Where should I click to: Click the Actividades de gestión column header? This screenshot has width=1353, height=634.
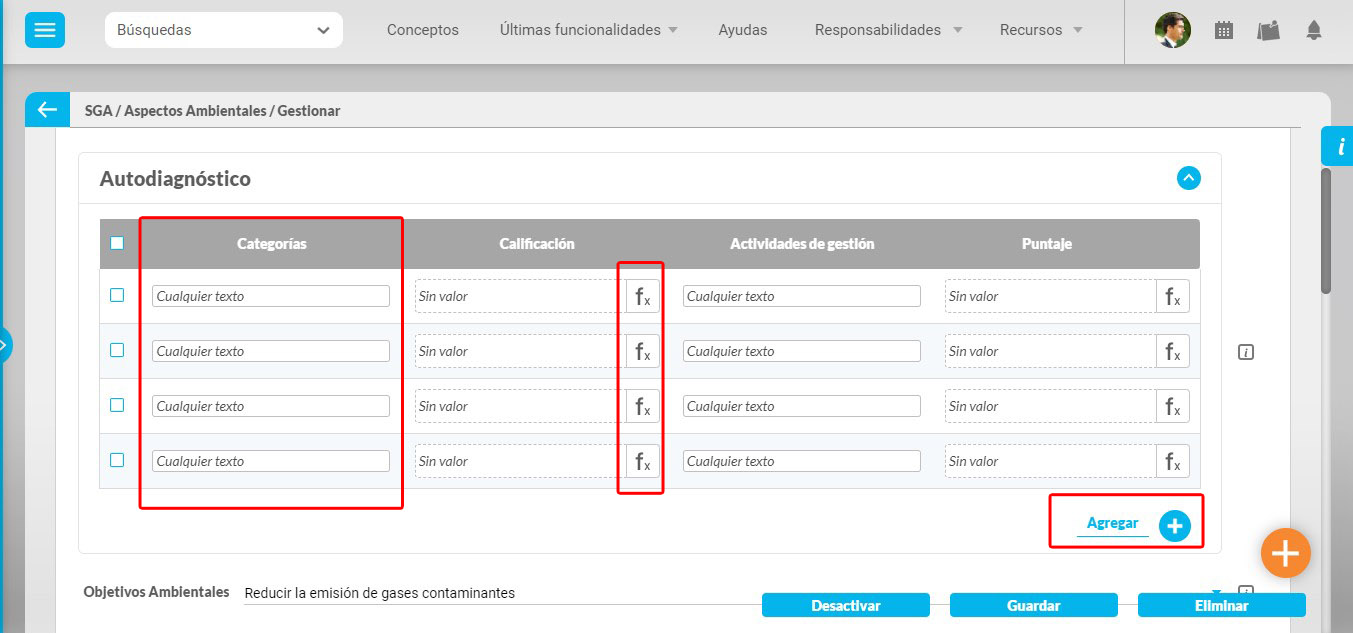coord(802,244)
